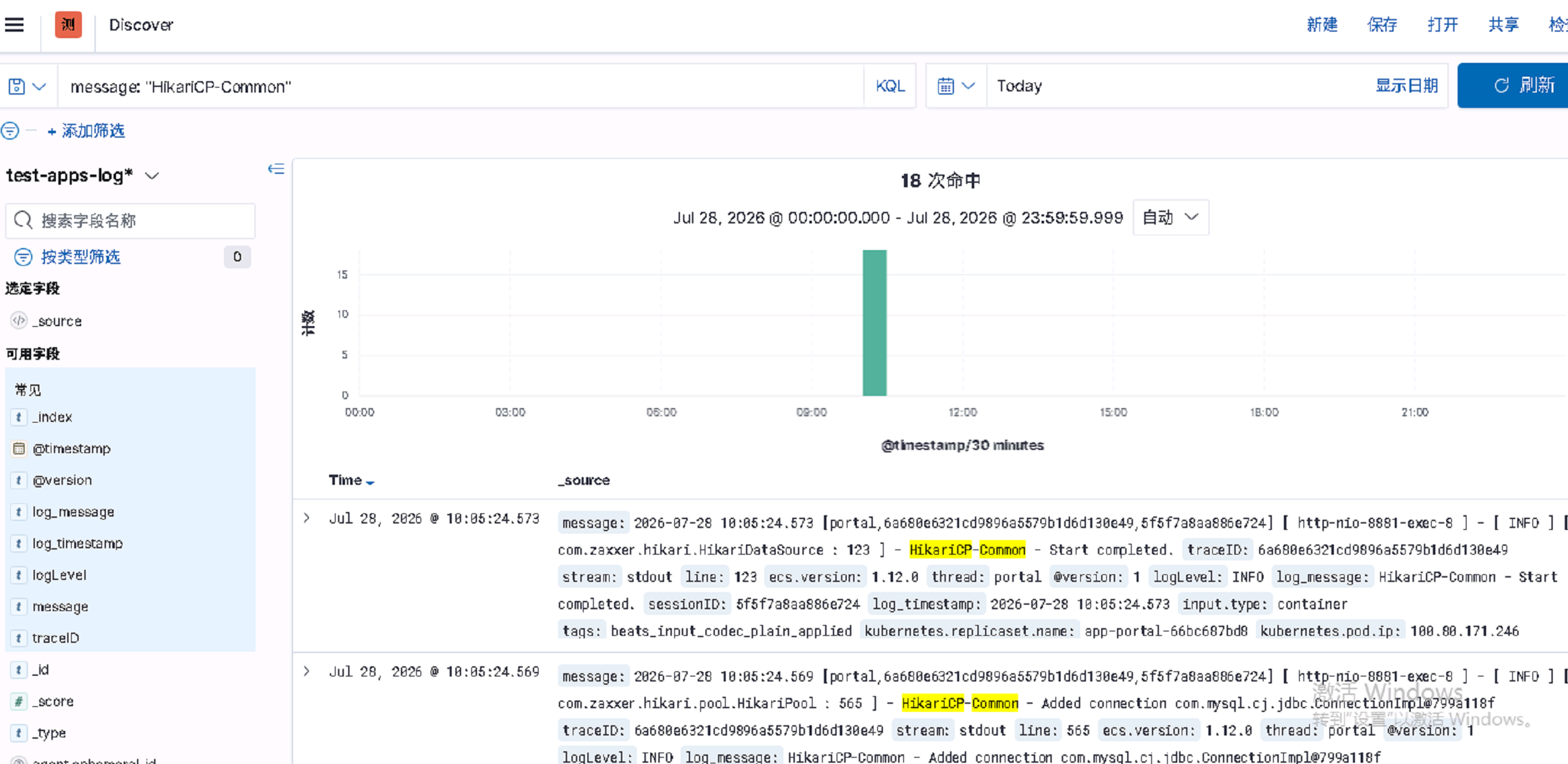This screenshot has width=1568, height=764.
Task: Click the search magnifier in field search
Action: pyautogui.click(x=23, y=220)
